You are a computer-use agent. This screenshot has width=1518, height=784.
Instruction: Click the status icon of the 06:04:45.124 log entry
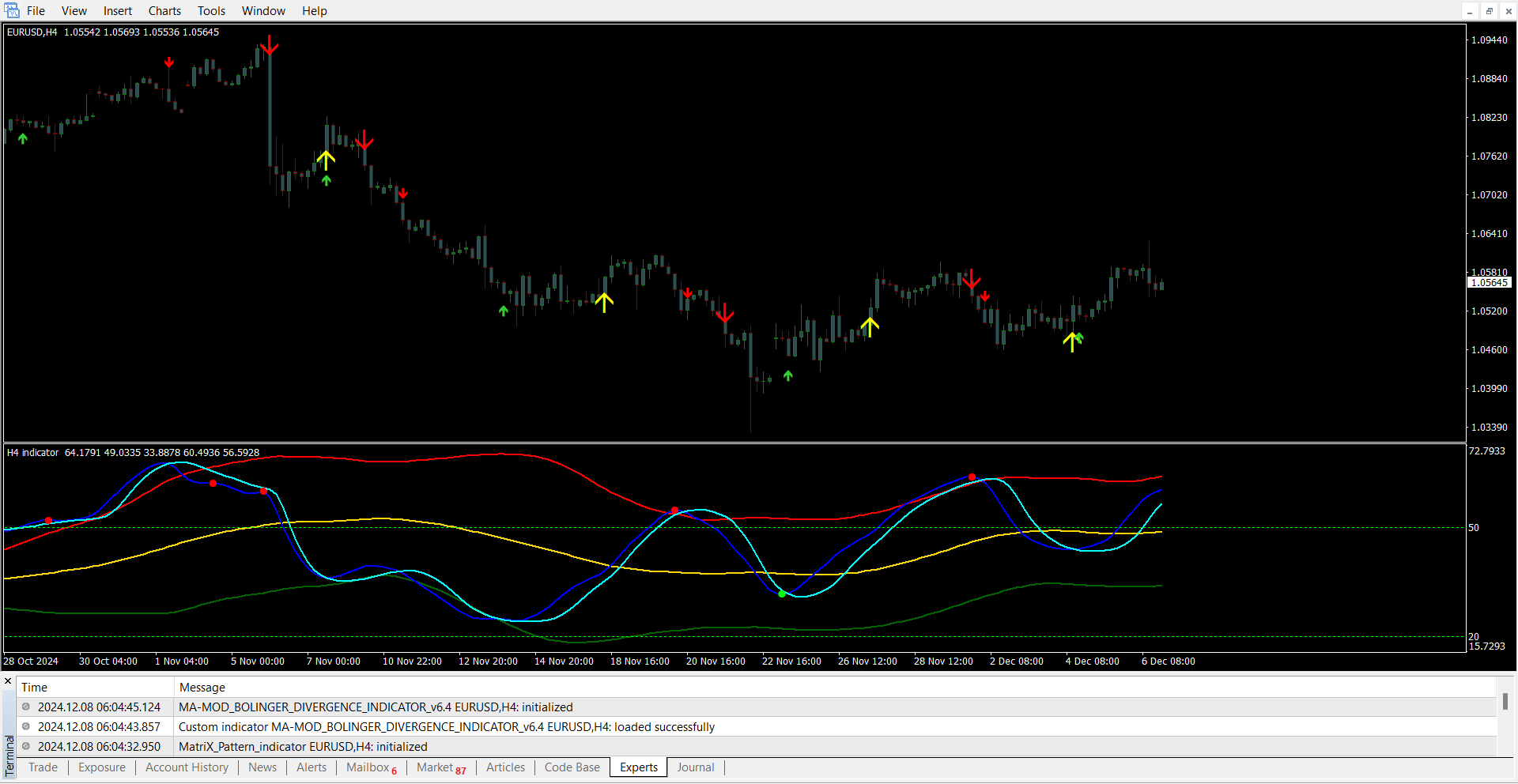[x=26, y=707]
